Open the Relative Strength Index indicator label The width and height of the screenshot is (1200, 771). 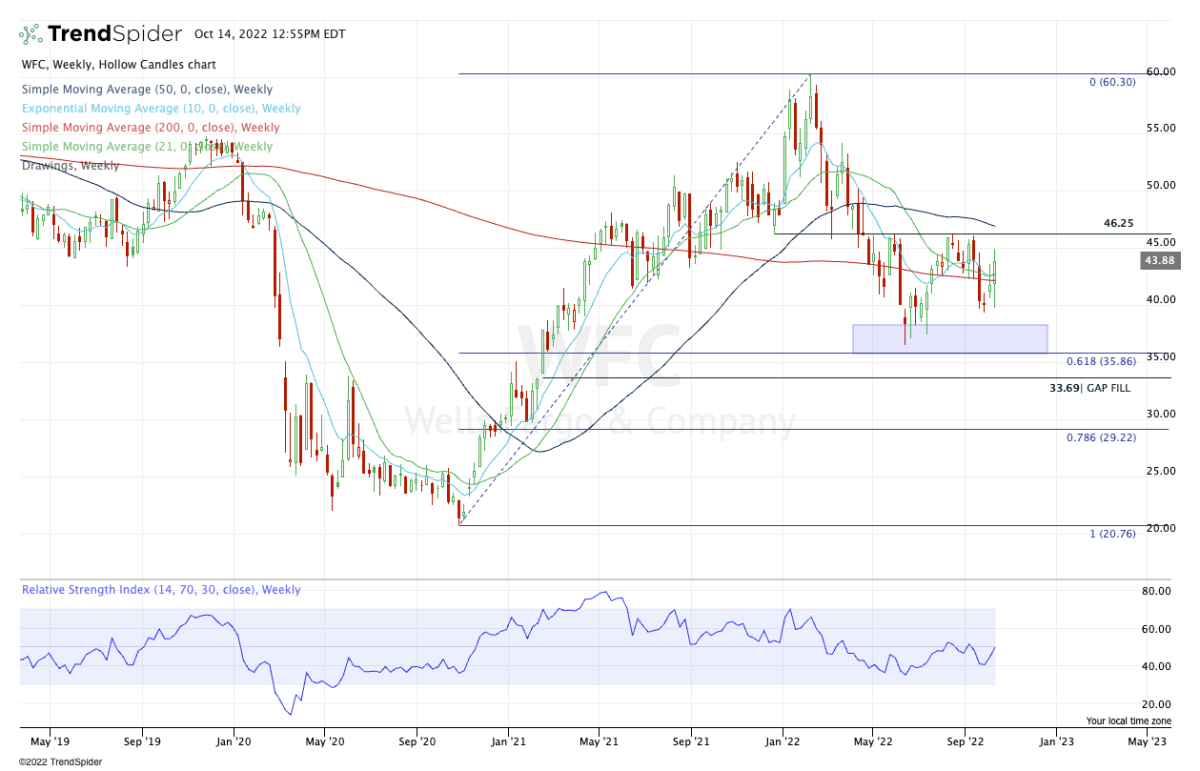coord(160,591)
